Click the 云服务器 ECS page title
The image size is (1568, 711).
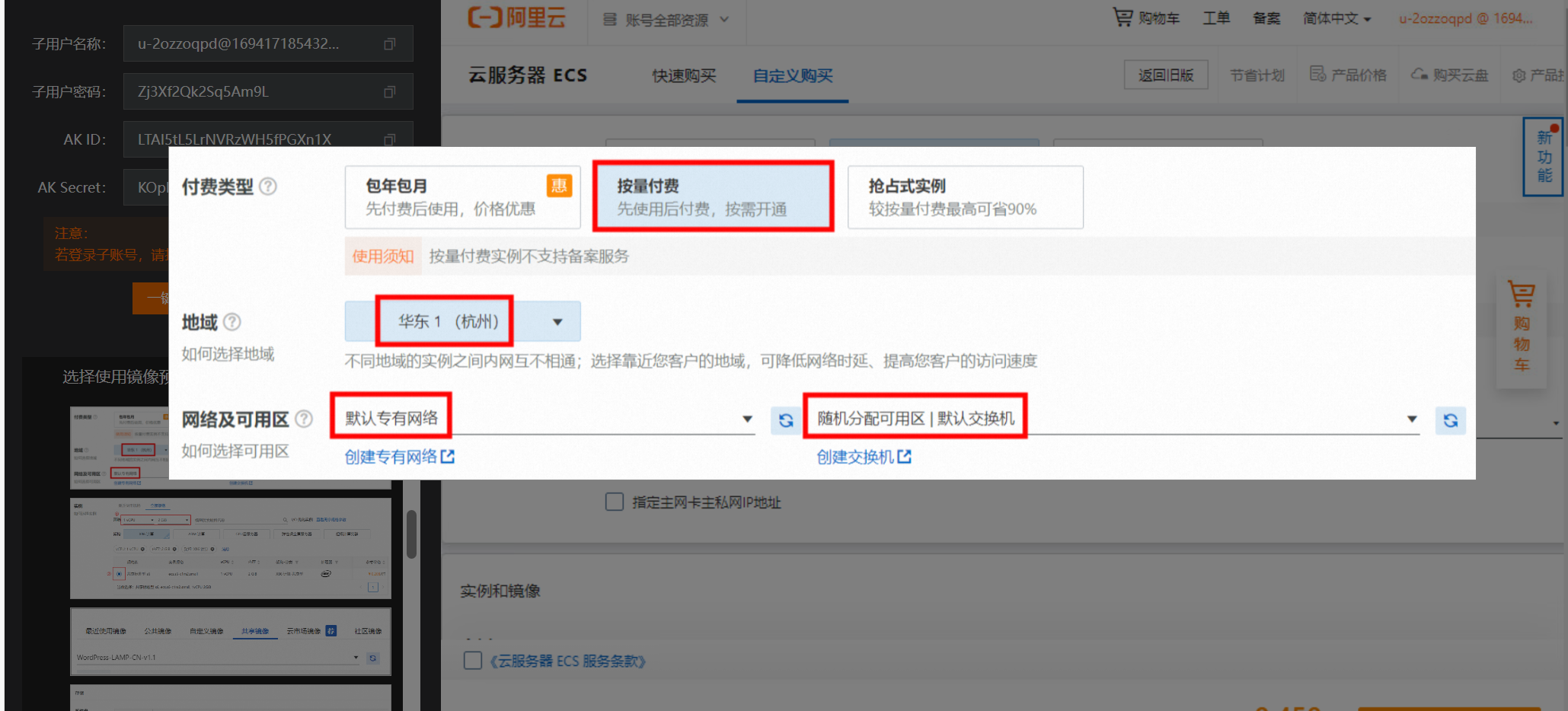(527, 75)
